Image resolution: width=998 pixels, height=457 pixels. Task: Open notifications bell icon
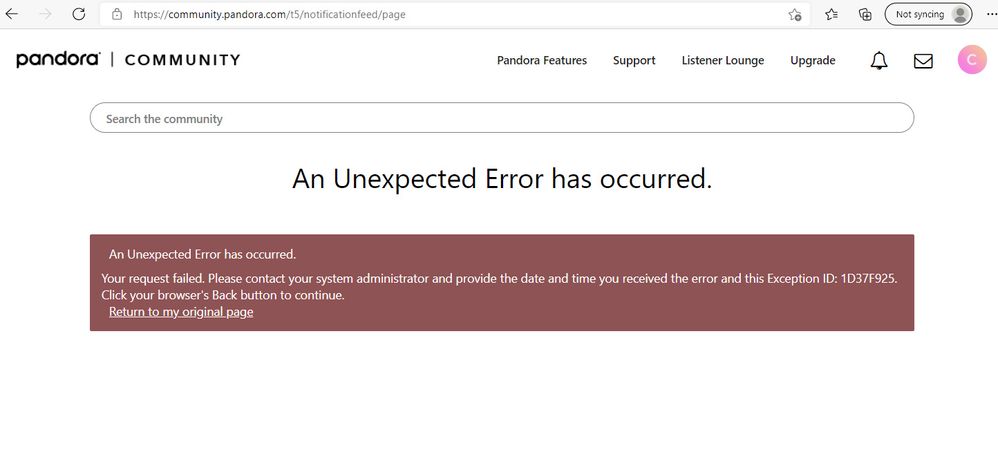tap(879, 61)
